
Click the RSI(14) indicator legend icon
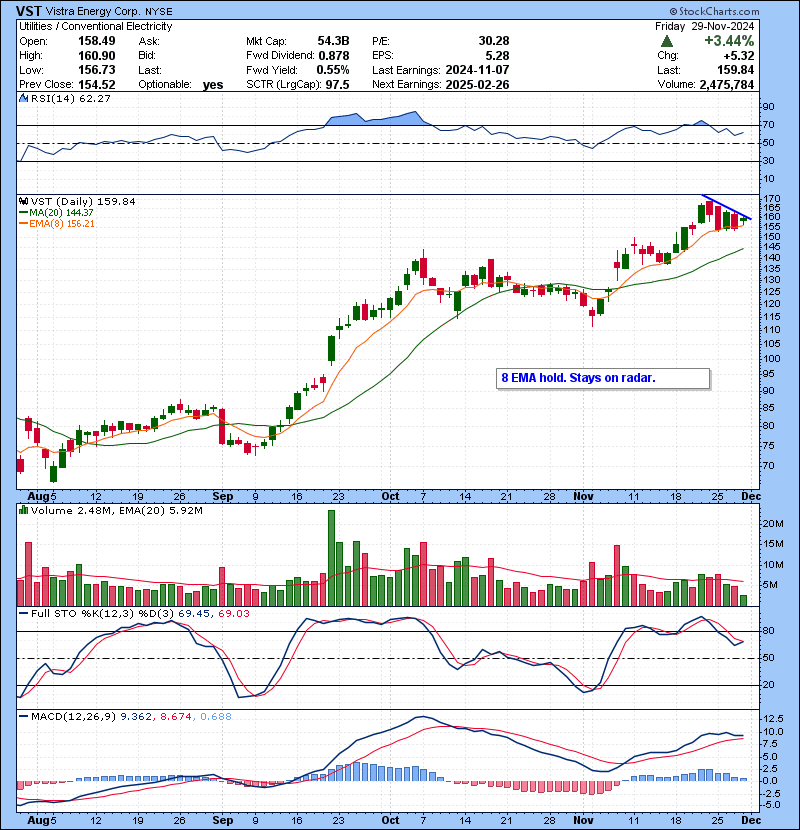[x=23, y=98]
